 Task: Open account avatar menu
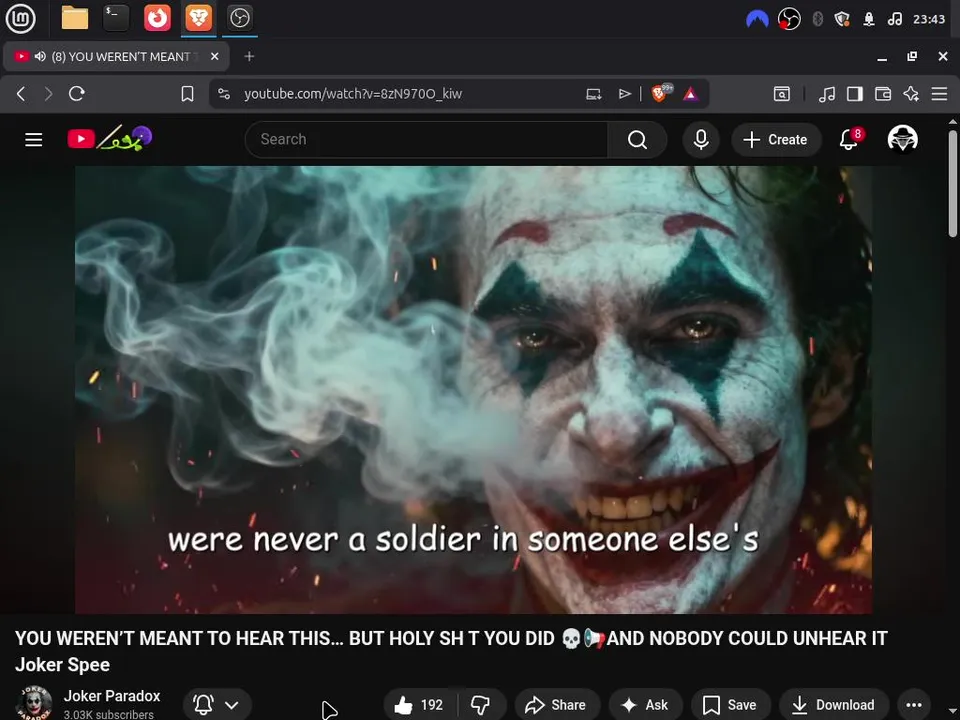coord(902,139)
